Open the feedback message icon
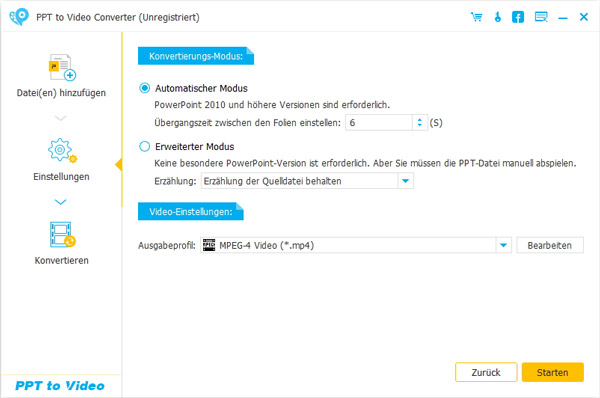The width and height of the screenshot is (600, 398). click(541, 17)
